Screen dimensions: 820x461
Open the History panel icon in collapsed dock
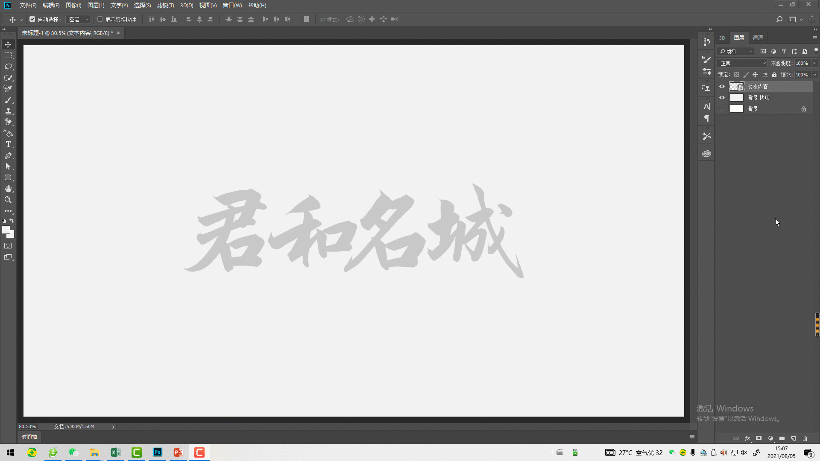tap(707, 42)
